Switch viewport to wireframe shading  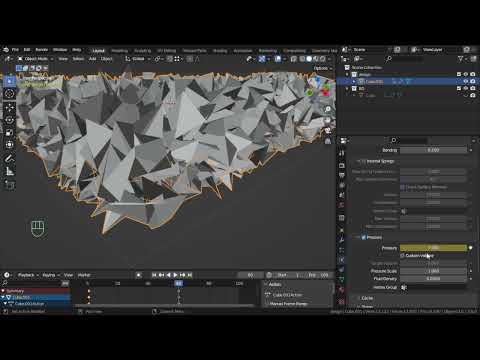[x=302, y=59]
